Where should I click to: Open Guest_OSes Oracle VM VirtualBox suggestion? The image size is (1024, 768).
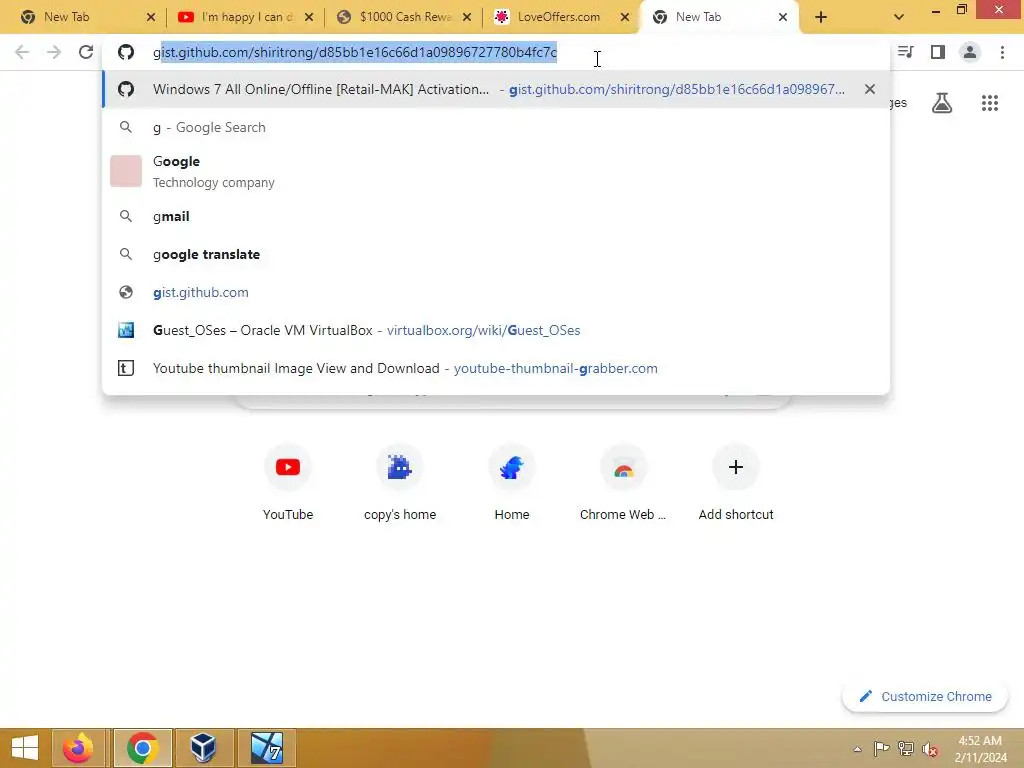[496, 330]
